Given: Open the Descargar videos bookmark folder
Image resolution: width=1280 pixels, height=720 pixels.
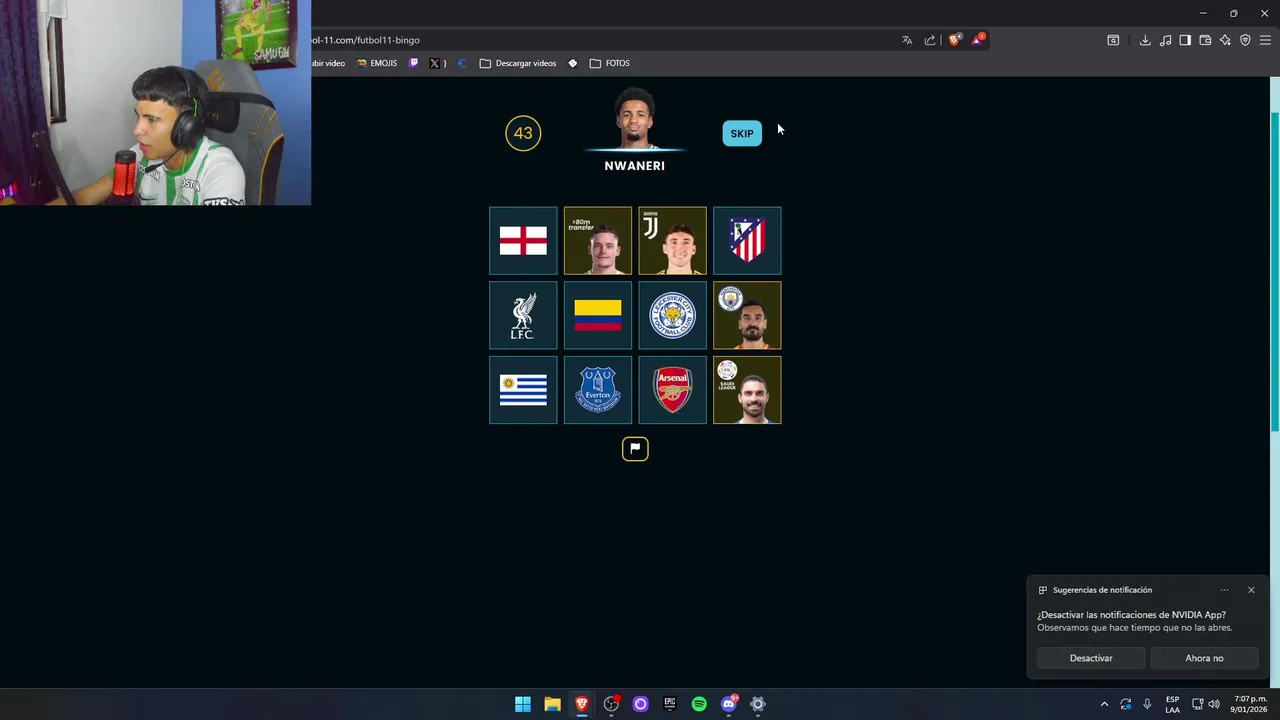Looking at the screenshot, I should coord(518,63).
